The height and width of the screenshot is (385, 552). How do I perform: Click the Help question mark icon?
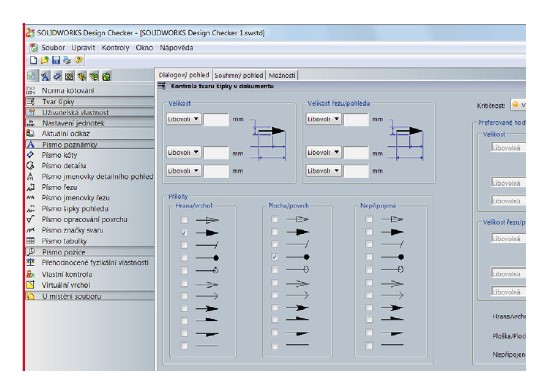click(79, 60)
